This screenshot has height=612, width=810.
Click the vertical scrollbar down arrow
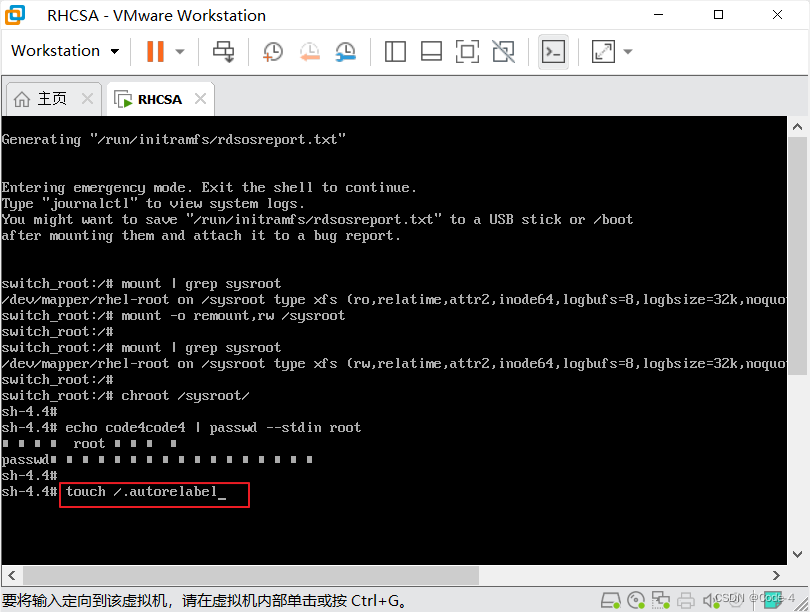[797, 554]
